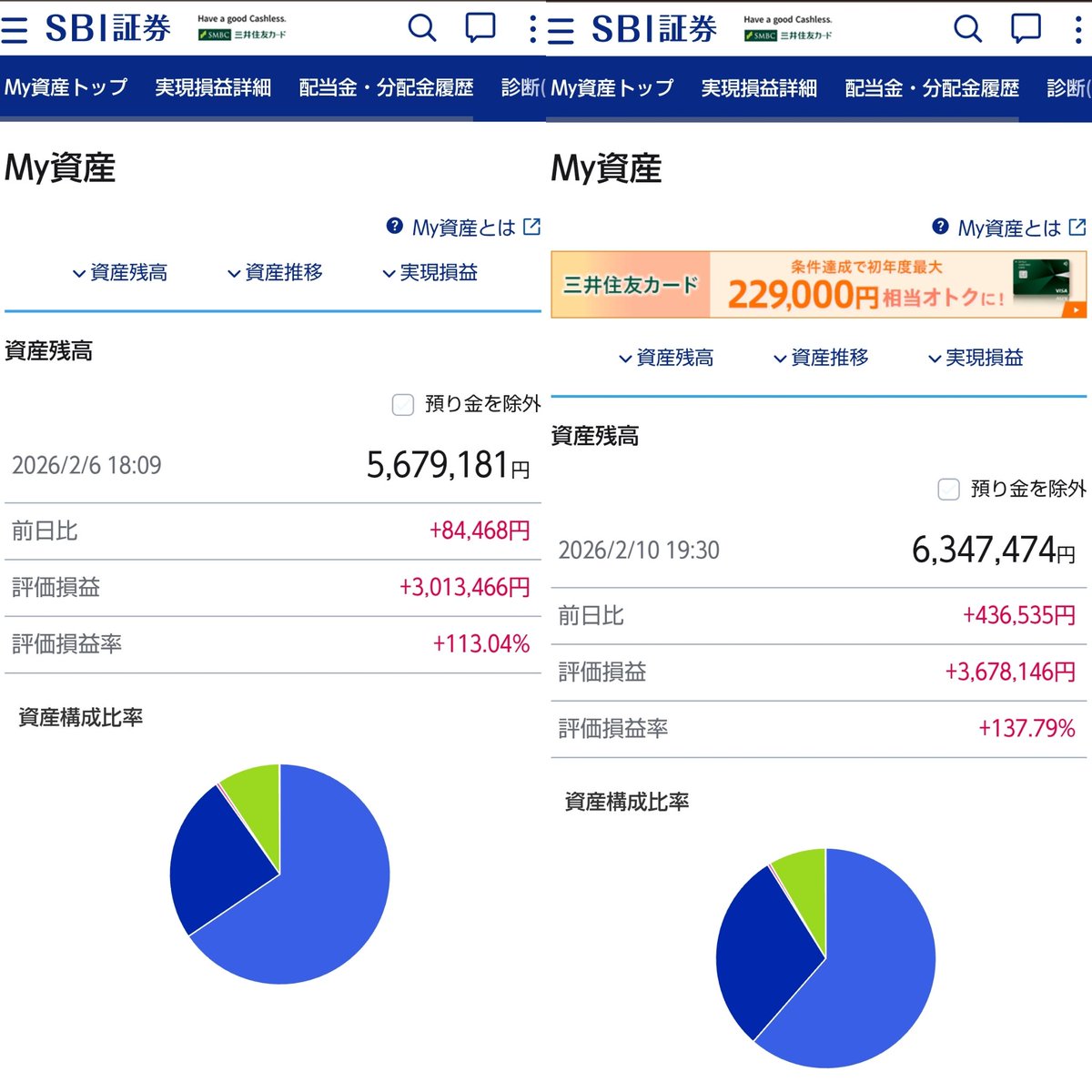The image size is (1092, 1092).
Task: Select 配当金・分配金履歴 tab in right screenshot
Action: pos(933,87)
